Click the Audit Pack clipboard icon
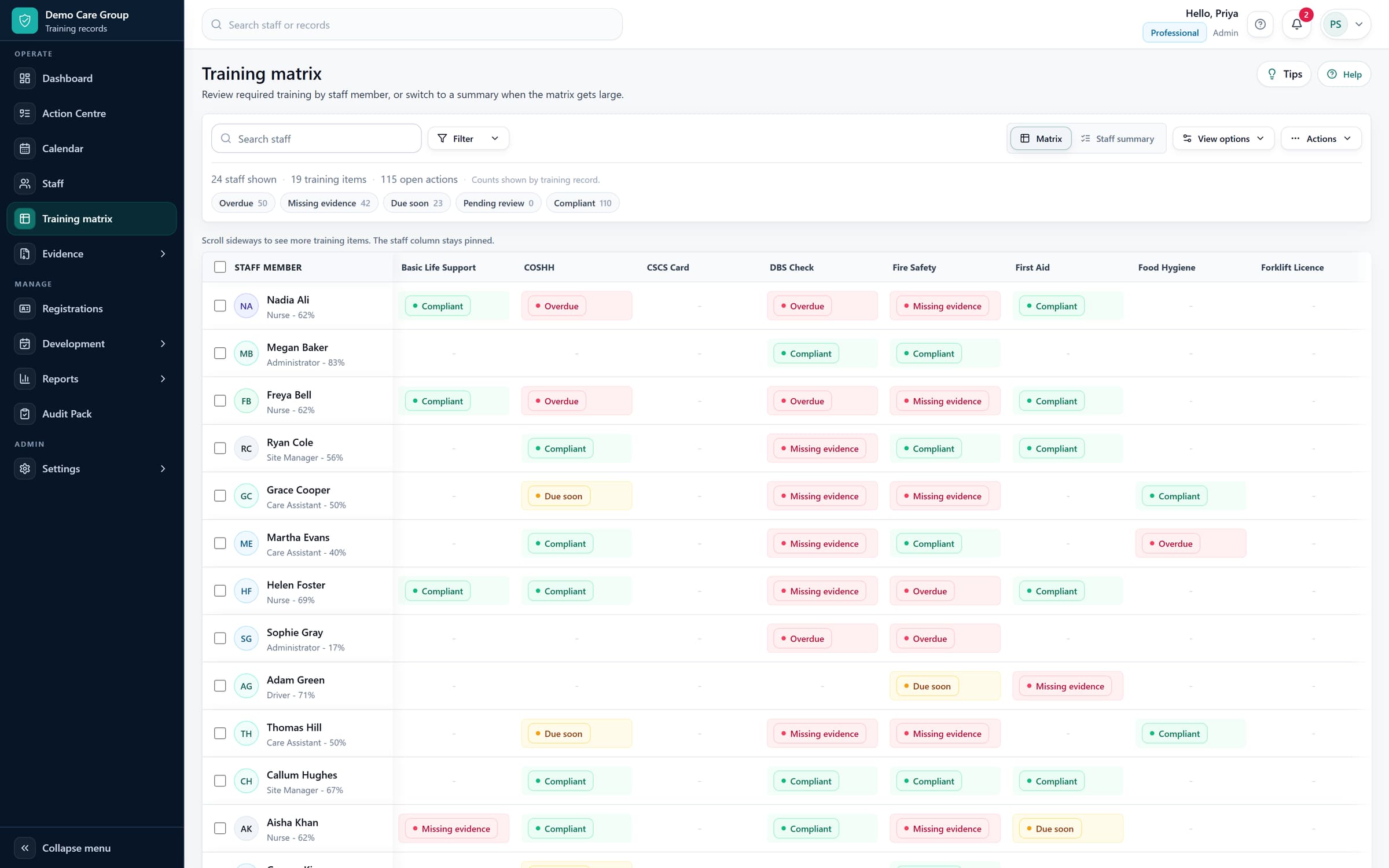The height and width of the screenshot is (868, 1389). coord(25,414)
